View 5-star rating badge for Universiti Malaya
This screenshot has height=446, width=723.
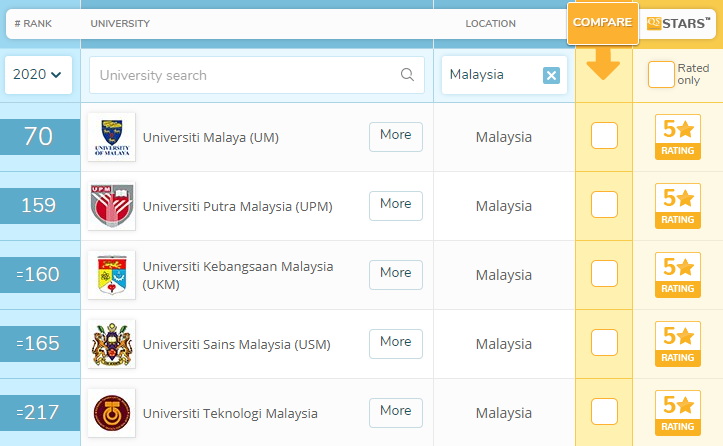[677, 137]
